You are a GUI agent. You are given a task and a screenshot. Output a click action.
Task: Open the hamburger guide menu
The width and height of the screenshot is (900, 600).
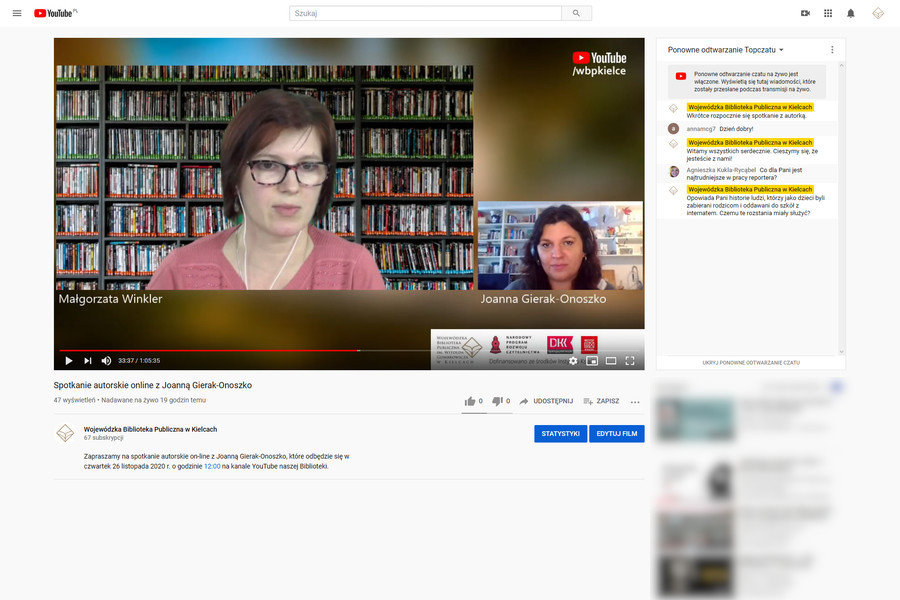pyautogui.click(x=17, y=13)
